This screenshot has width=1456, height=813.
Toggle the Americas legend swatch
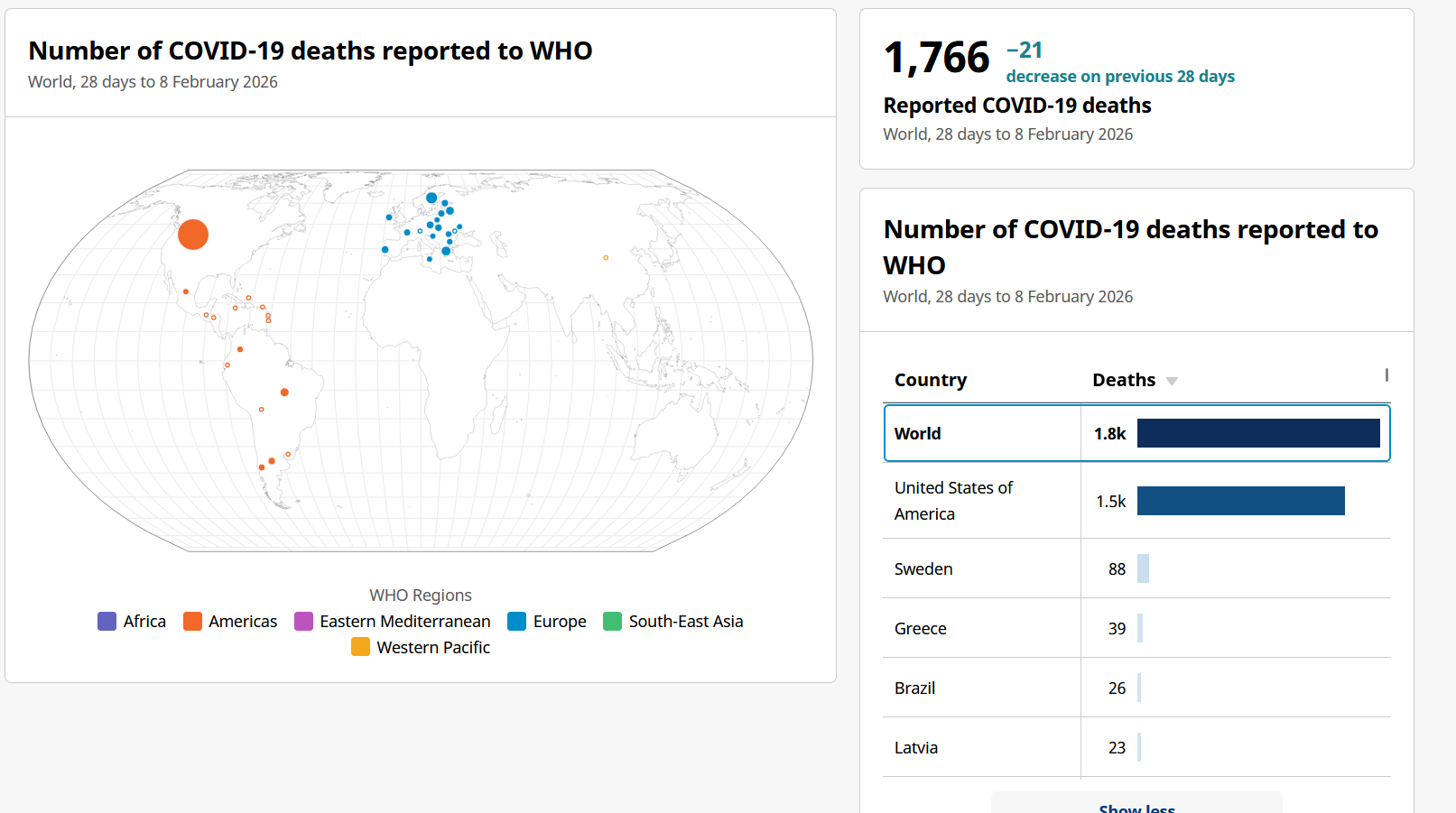click(x=192, y=622)
